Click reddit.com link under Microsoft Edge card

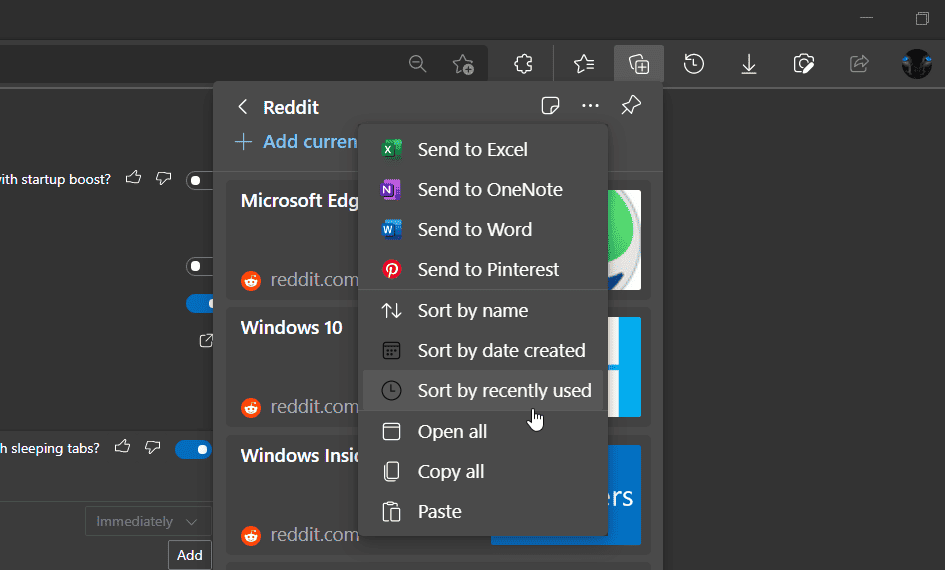(314, 280)
